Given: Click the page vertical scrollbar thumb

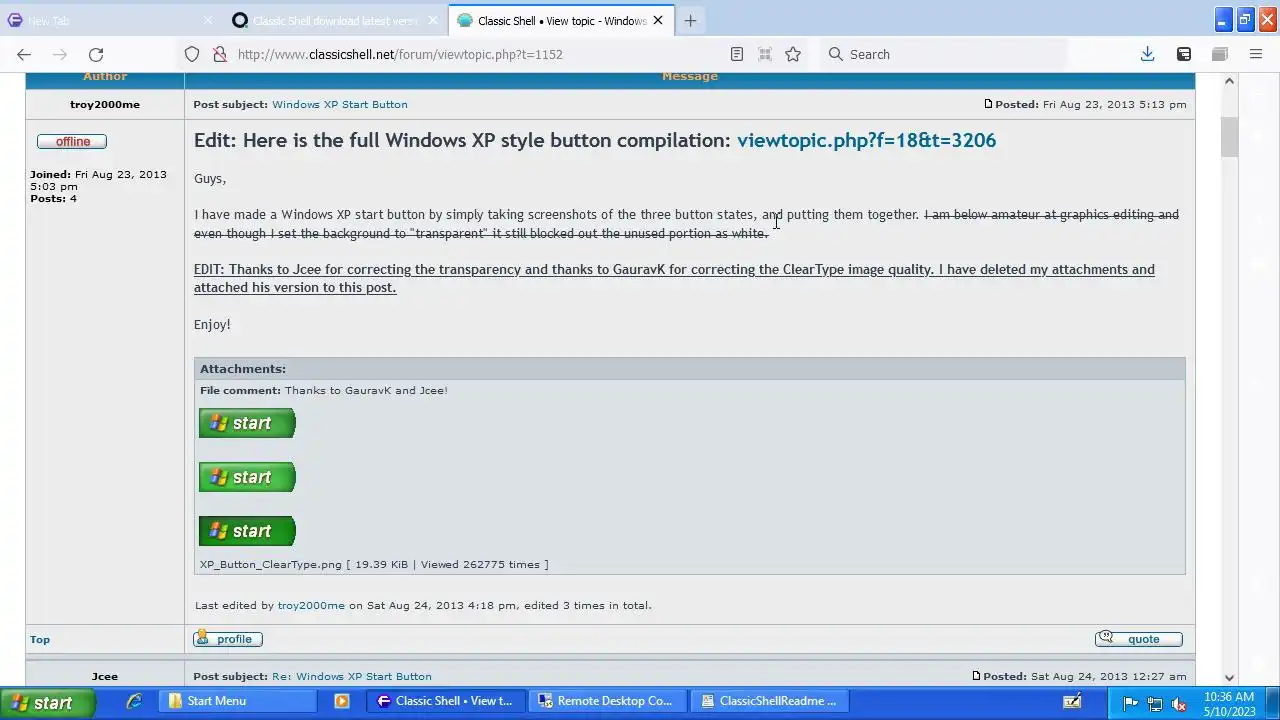Looking at the screenshot, I should (x=1229, y=137).
